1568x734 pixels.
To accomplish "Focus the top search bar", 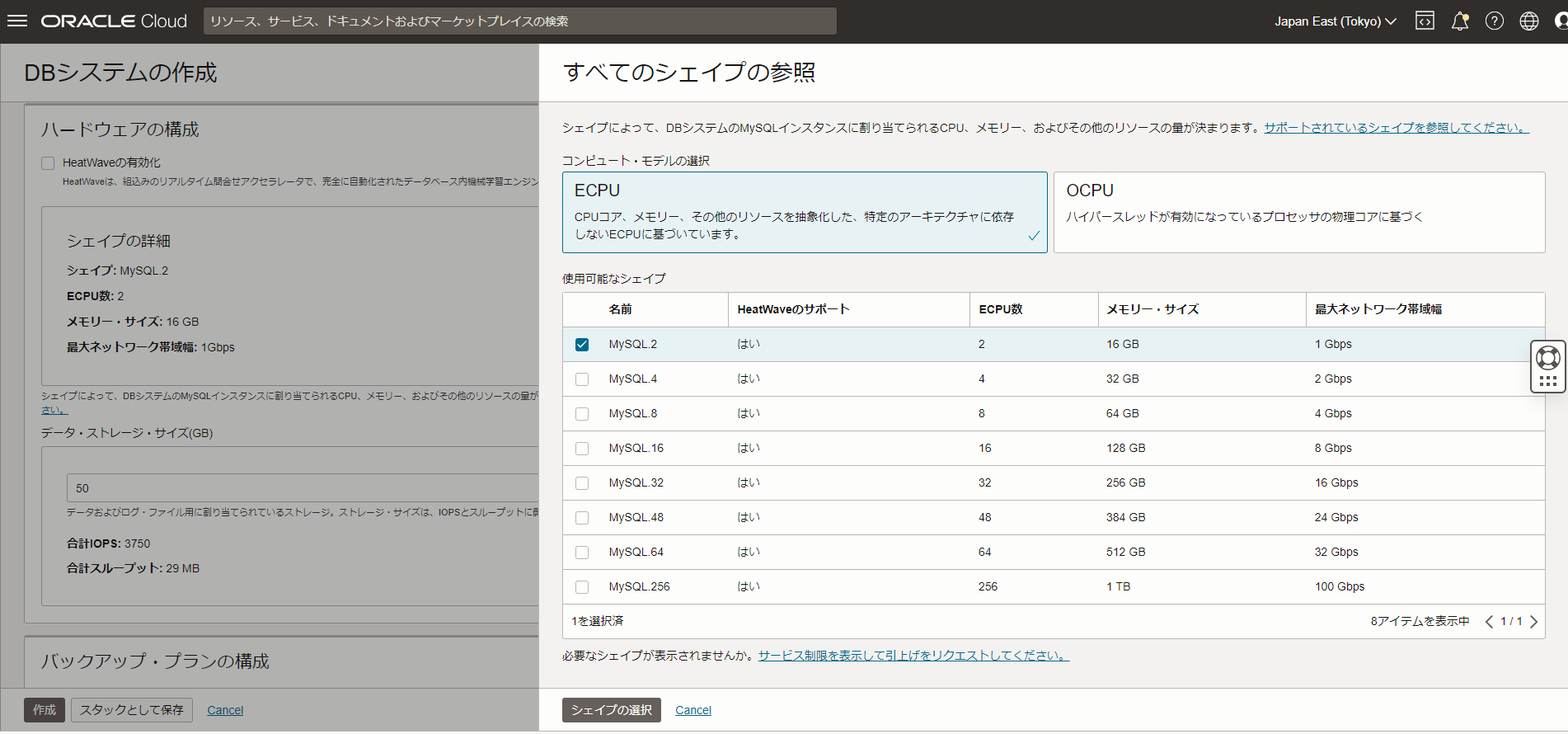I will tap(520, 21).
